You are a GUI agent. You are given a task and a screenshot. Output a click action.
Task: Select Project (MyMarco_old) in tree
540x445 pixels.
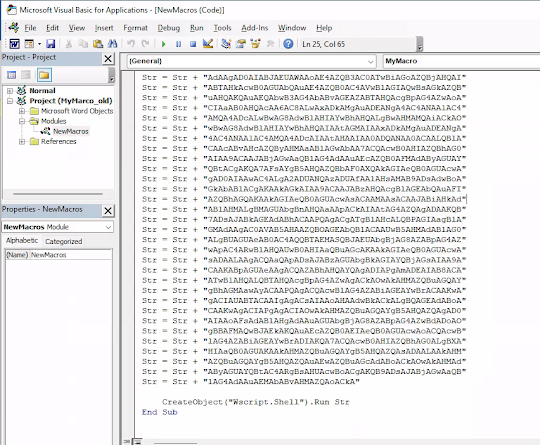coord(71,101)
